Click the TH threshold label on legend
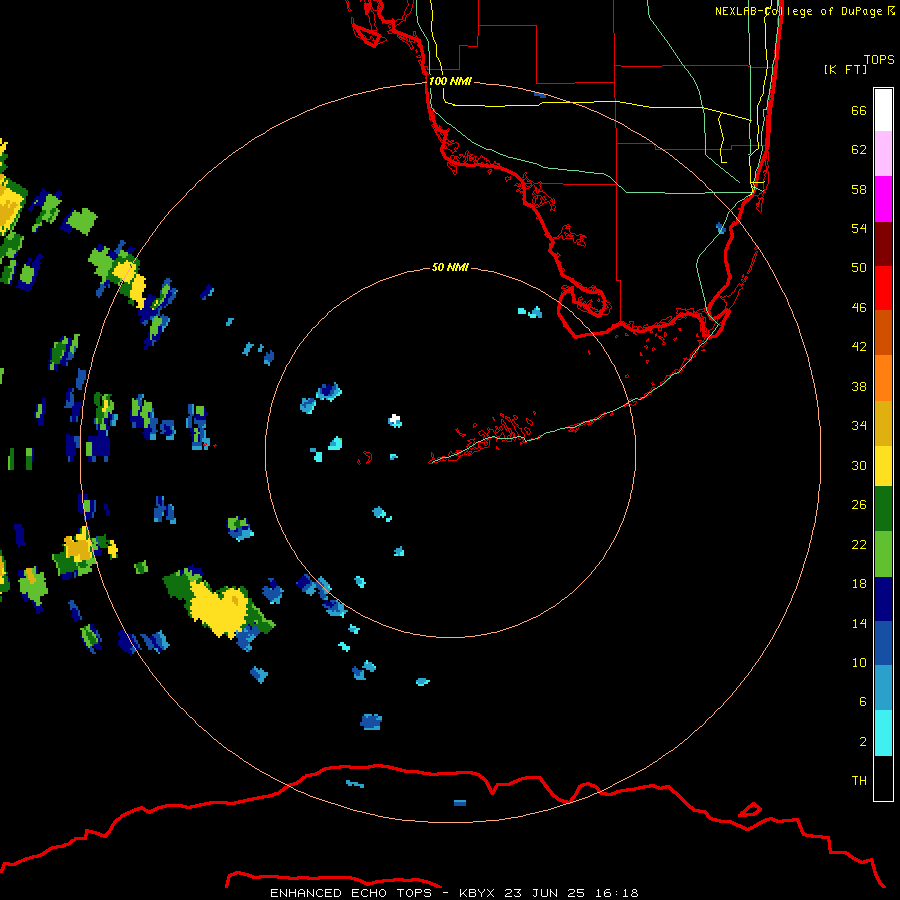 click(859, 781)
